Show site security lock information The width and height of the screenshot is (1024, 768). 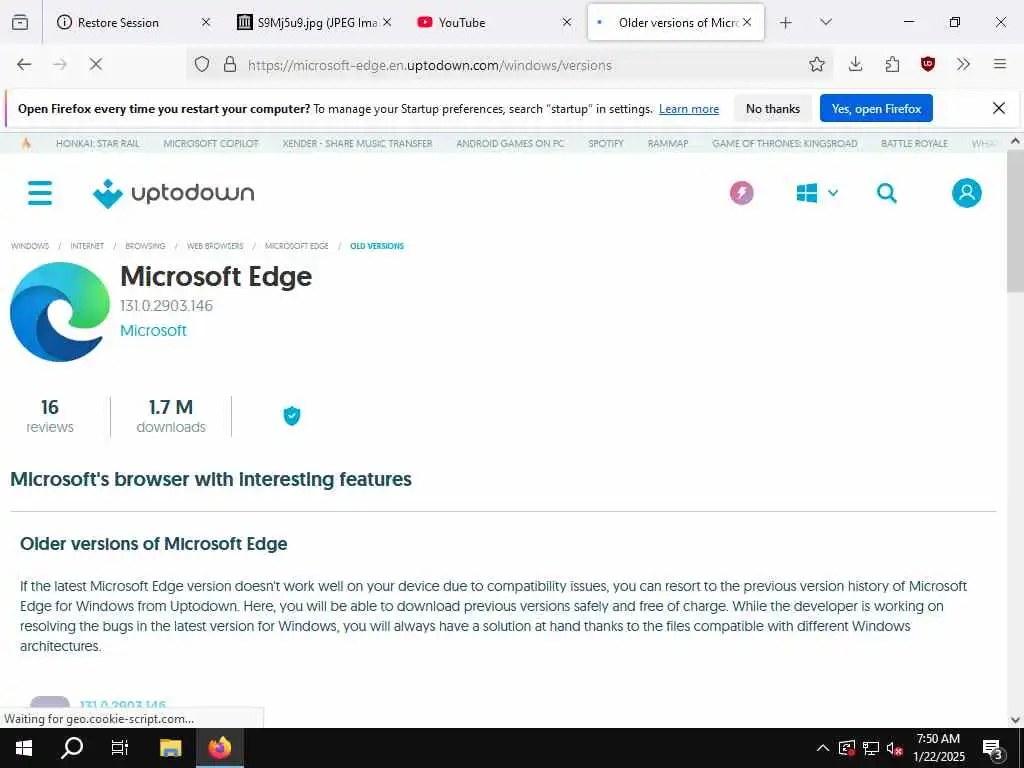[x=230, y=64]
